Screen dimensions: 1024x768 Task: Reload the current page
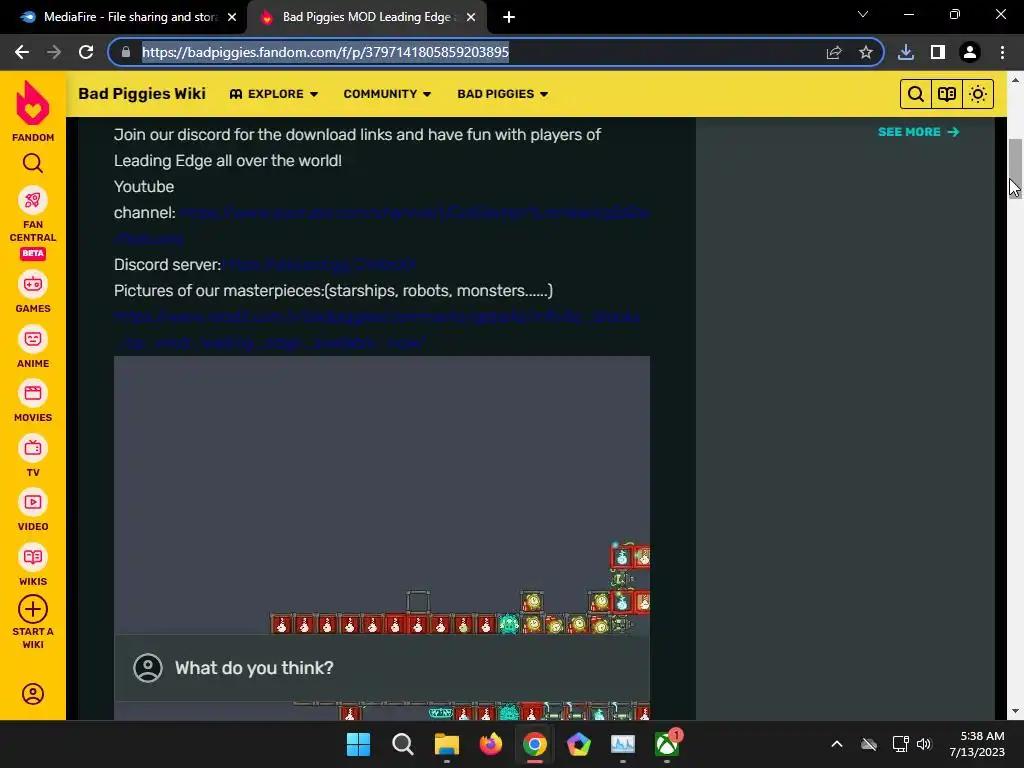coord(86,52)
